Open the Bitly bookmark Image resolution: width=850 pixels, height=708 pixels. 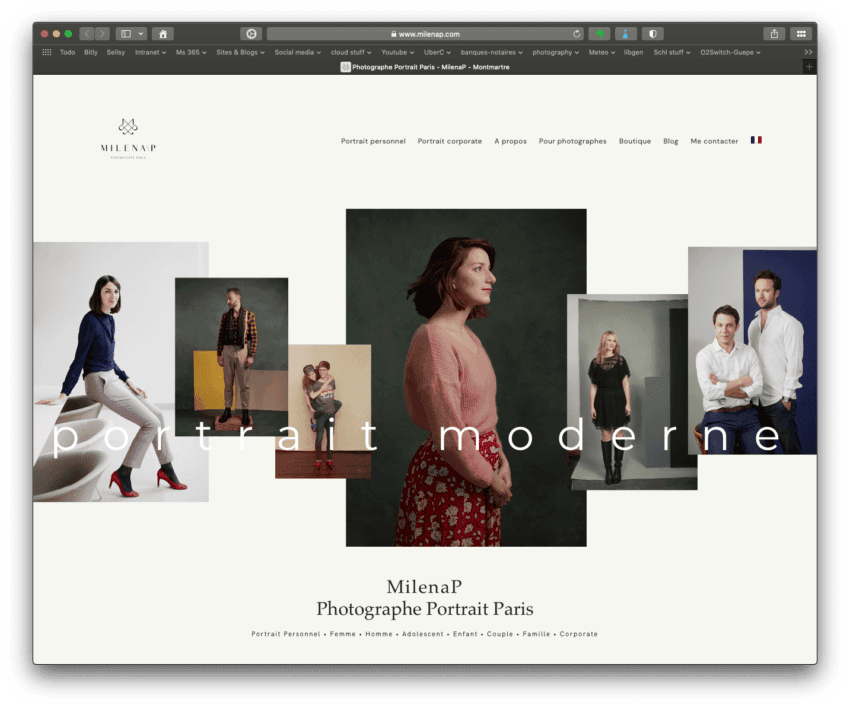(91, 52)
